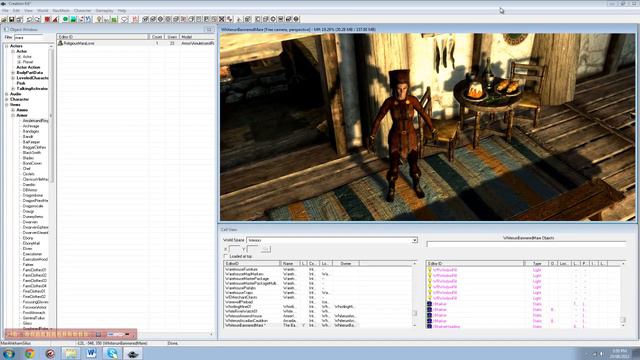Collapse the Armor tree node
This screenshot has width=640, height=360.
[13, 115]
